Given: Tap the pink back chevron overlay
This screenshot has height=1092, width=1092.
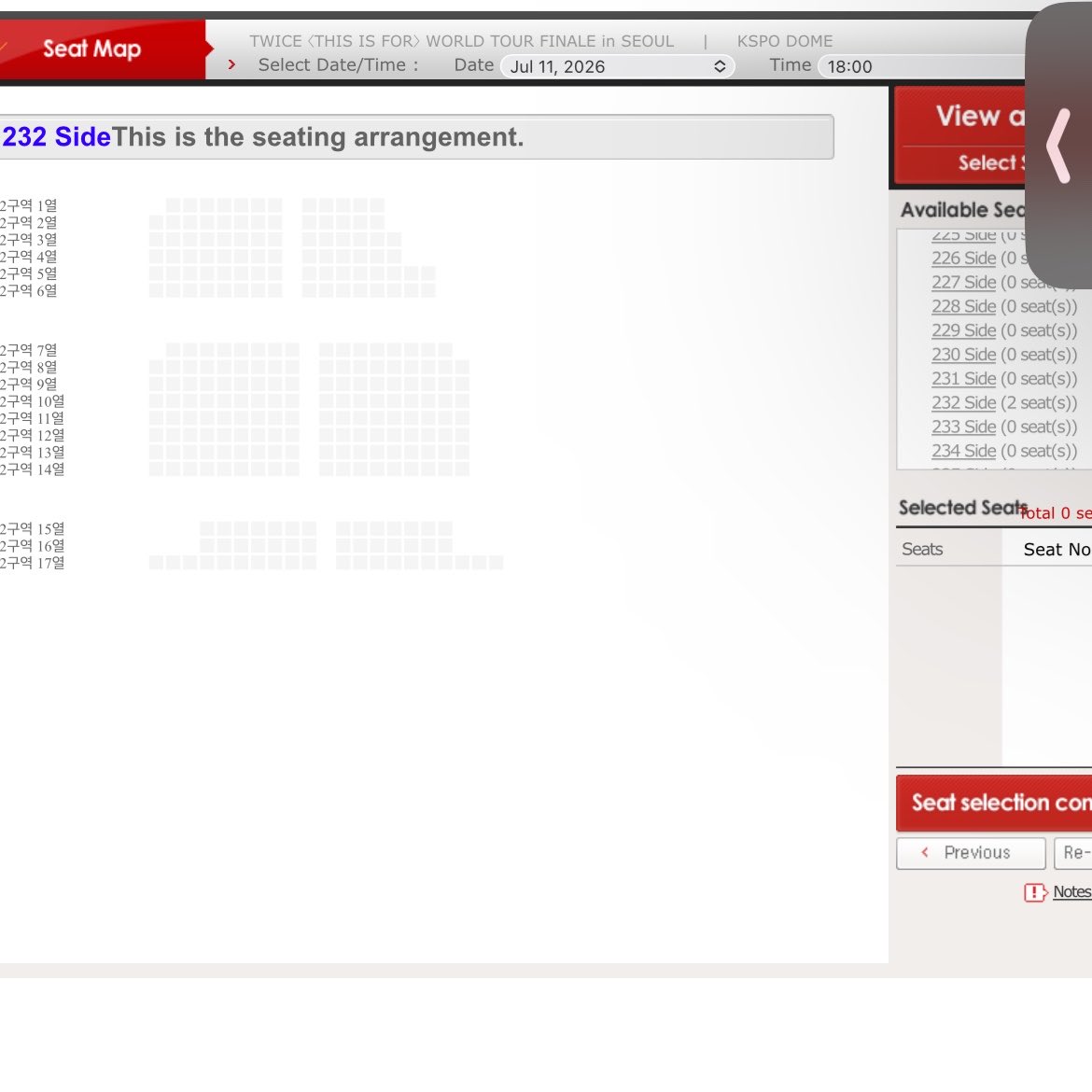Looking at the screenshot, I should (1057, 147).
